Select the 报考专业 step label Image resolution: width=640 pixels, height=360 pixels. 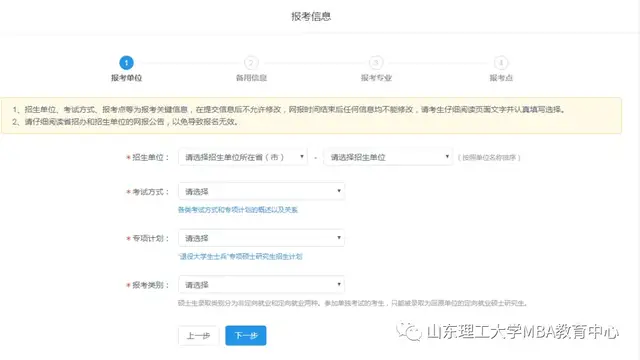[376, 78]
